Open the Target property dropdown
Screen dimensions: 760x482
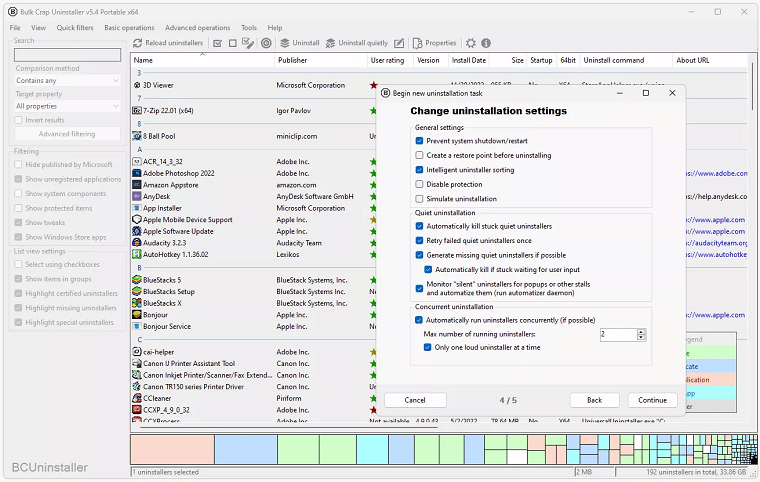[x=67, y=106]
